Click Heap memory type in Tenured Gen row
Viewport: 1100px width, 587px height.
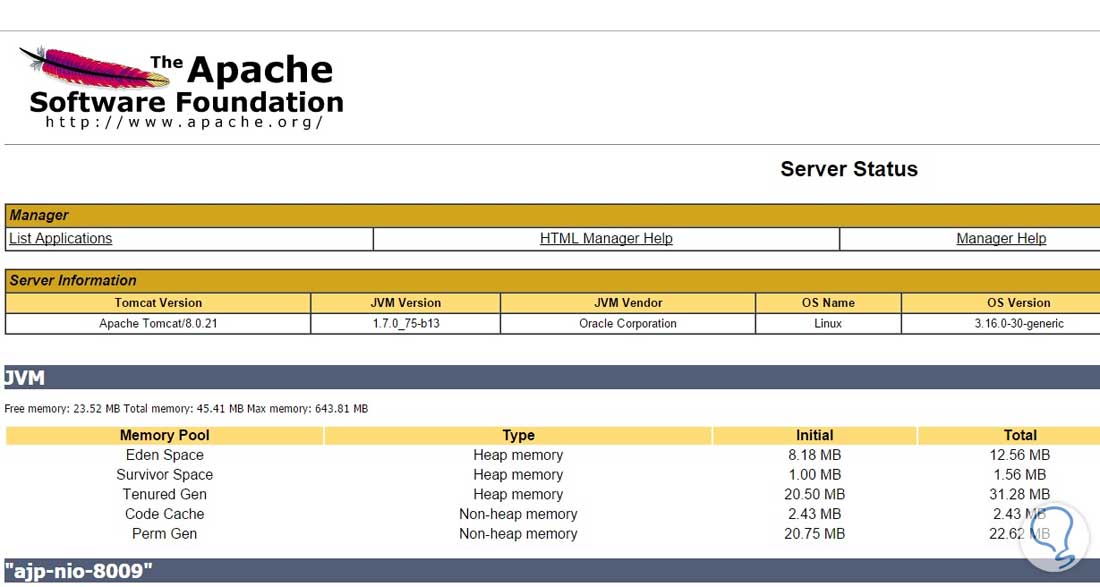click(518, 494)
